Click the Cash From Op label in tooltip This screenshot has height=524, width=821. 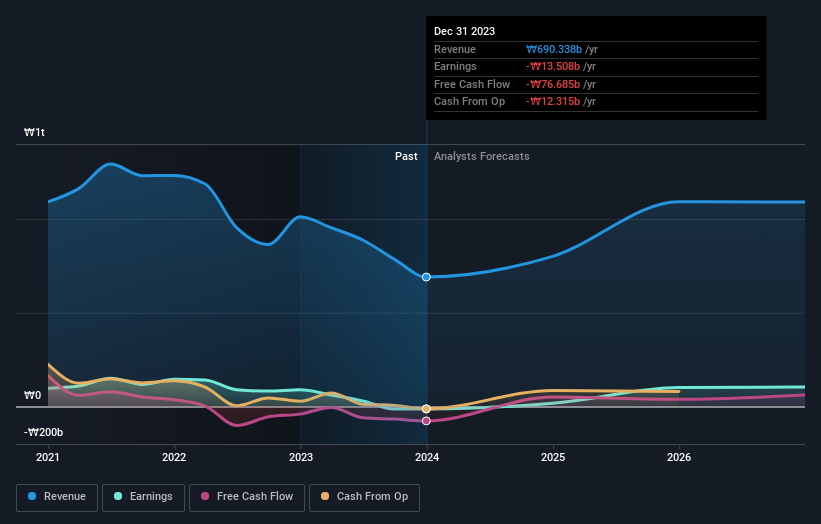[470, 102]
